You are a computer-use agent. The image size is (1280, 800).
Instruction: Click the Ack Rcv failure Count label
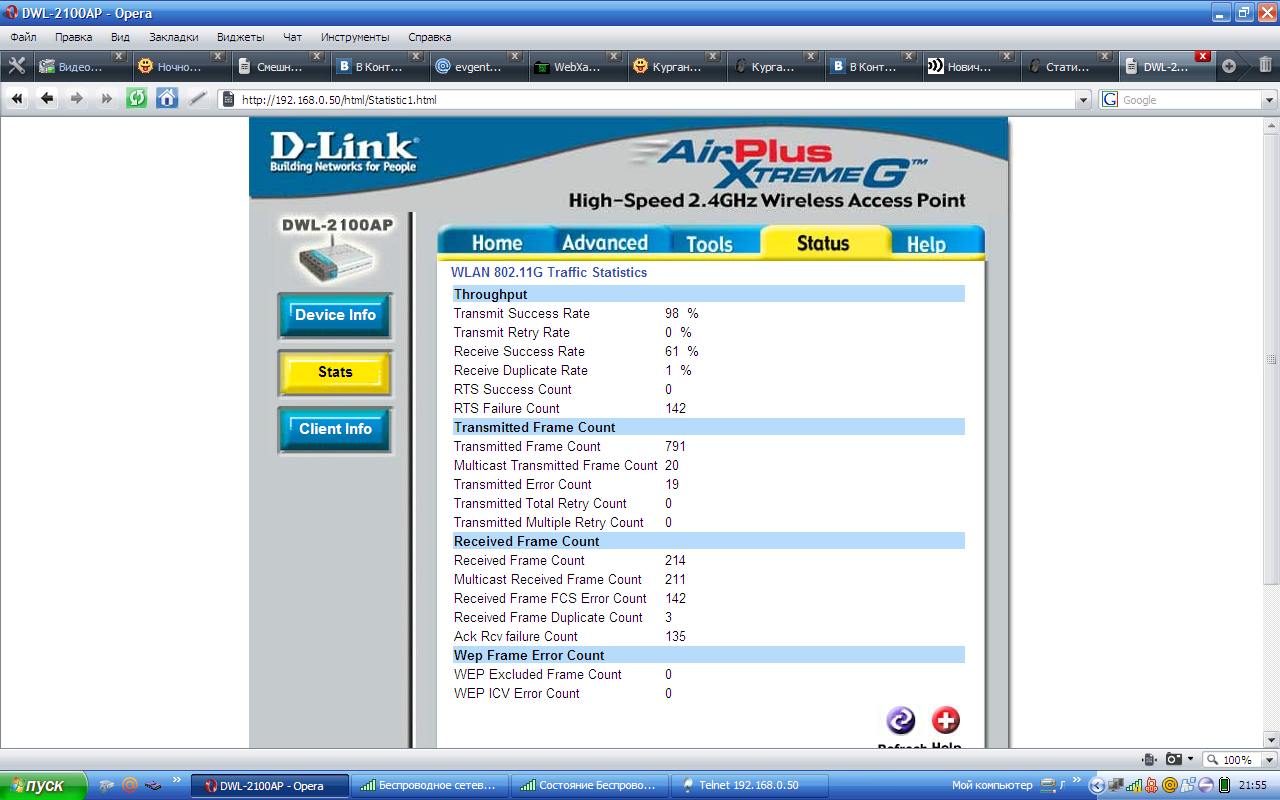pyautogui.click(x=516, y=636)
